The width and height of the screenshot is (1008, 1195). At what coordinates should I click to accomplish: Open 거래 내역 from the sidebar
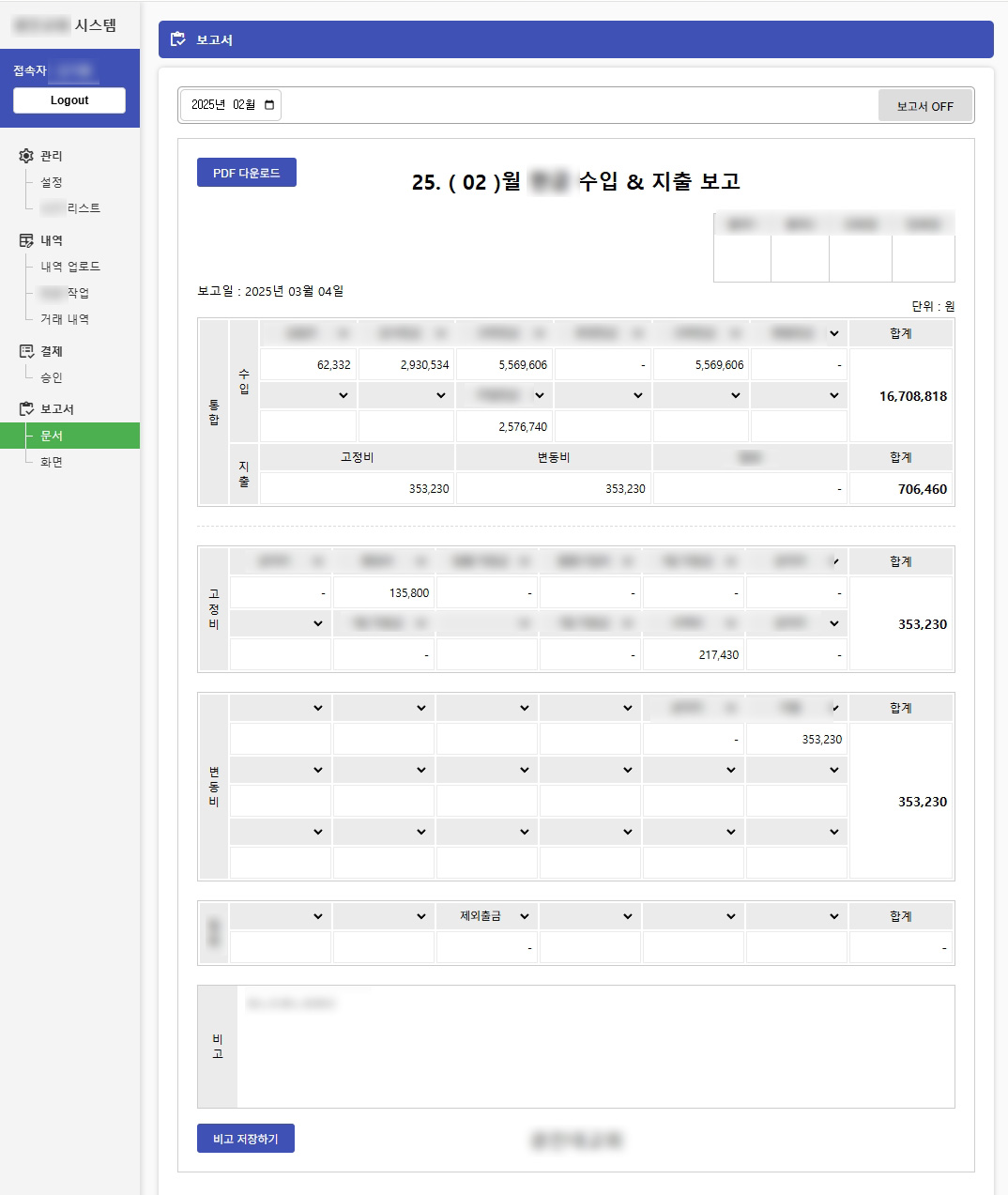click(64, 318)
